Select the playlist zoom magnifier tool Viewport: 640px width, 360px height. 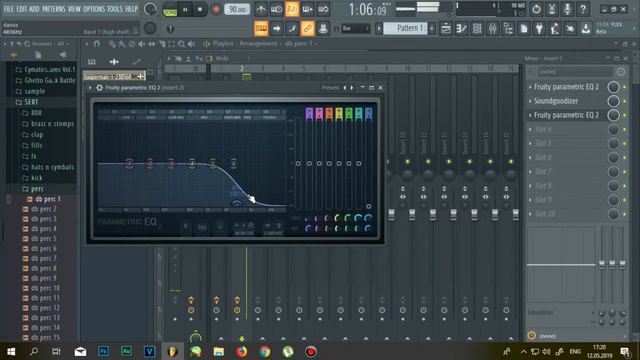pyautogui.click(x=181, y=44)
